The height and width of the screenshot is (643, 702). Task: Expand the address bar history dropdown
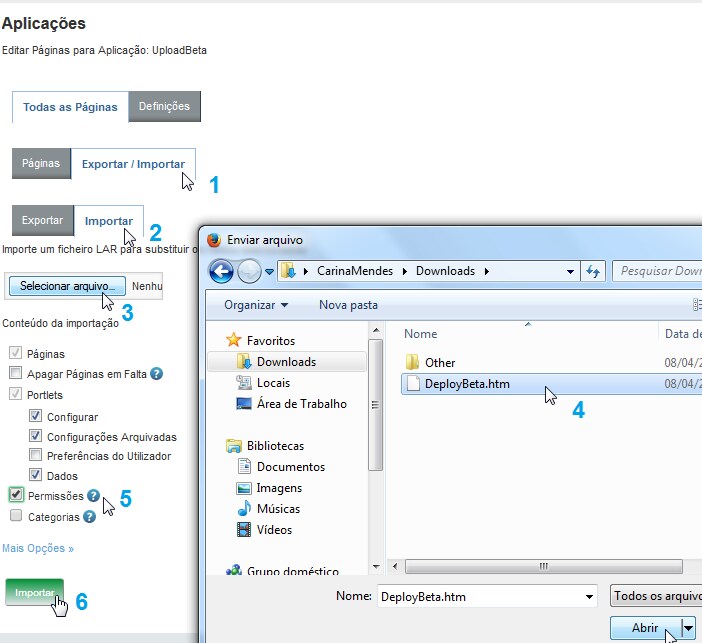pos(570,271)
